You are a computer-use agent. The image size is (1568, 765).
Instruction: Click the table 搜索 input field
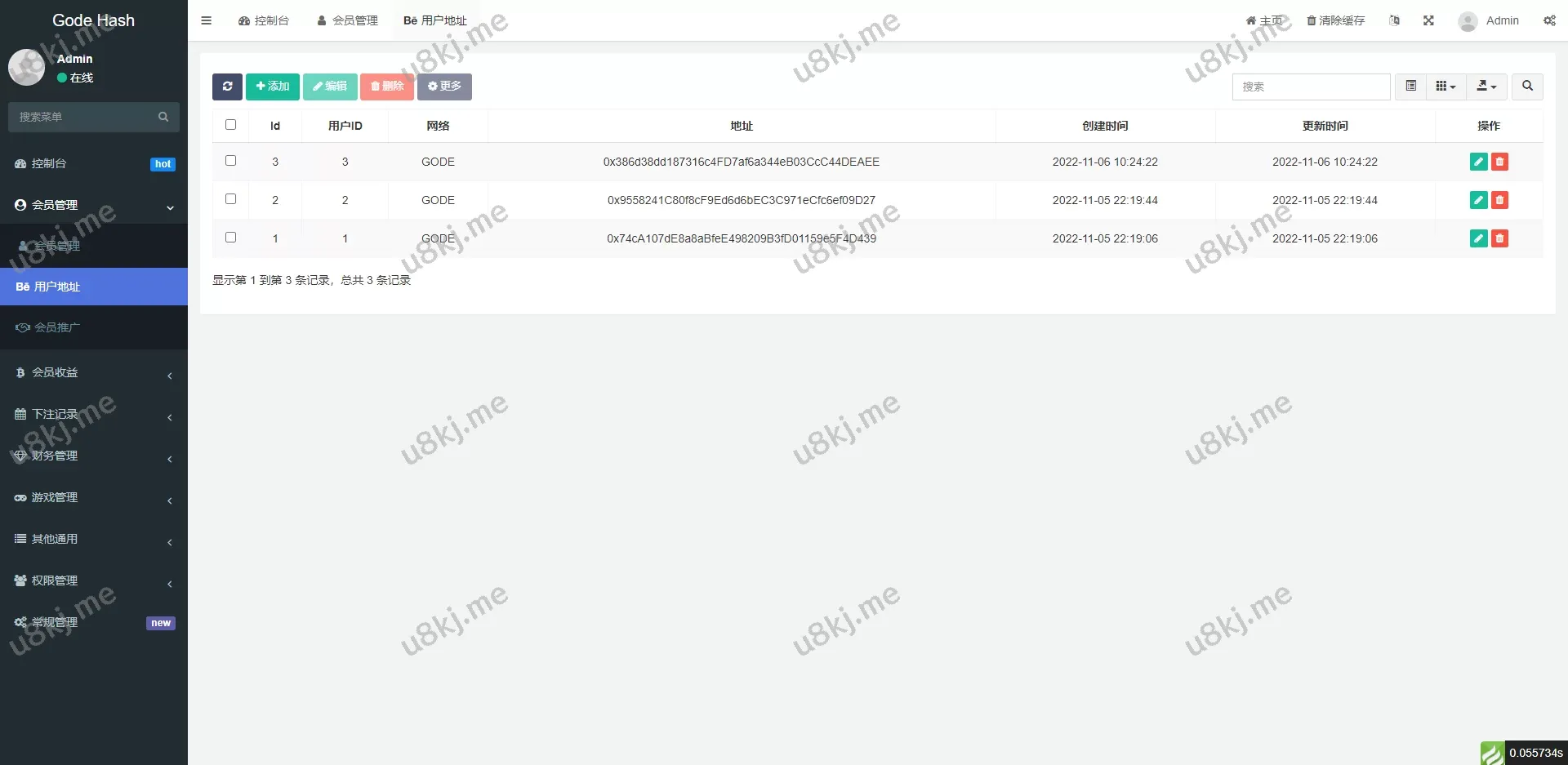[1311, 87]
